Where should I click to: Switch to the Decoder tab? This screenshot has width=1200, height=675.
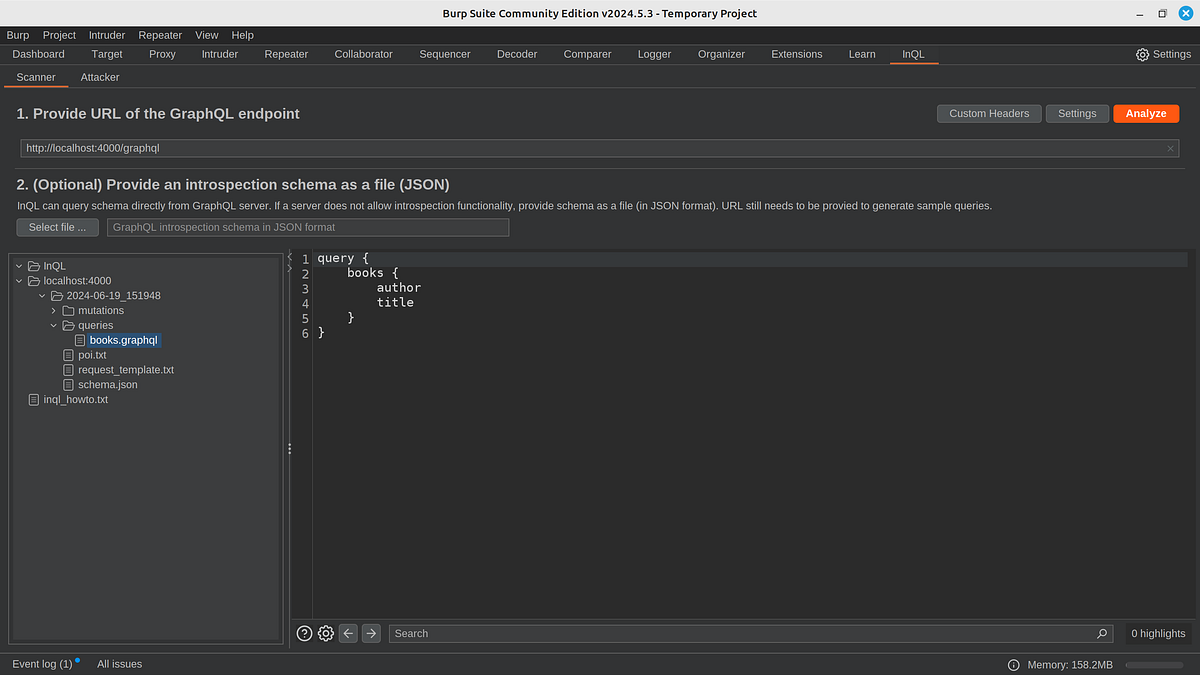[x=517, y=54]
